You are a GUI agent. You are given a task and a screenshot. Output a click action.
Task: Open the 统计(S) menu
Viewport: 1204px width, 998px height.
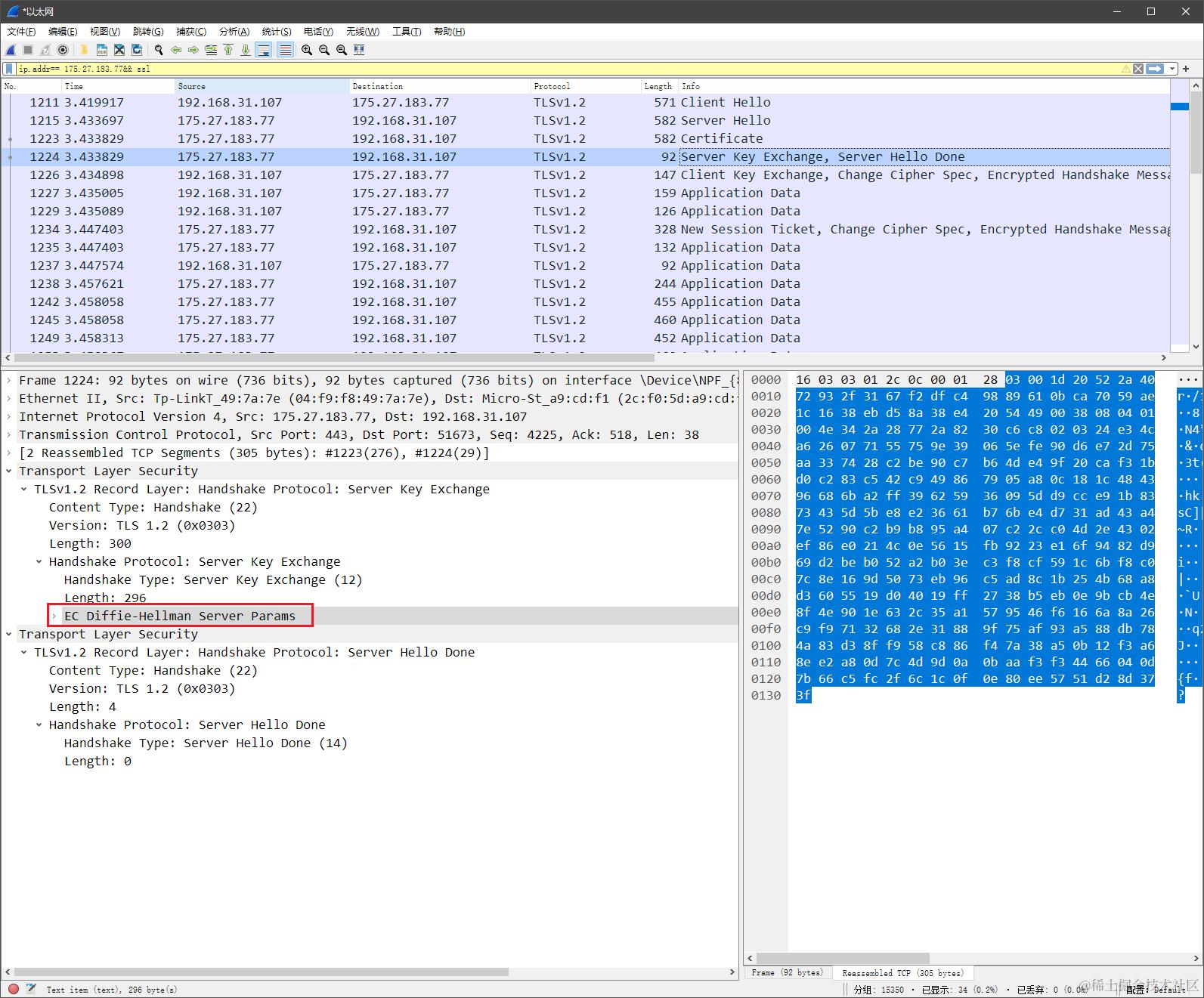[x=277, y=31]
